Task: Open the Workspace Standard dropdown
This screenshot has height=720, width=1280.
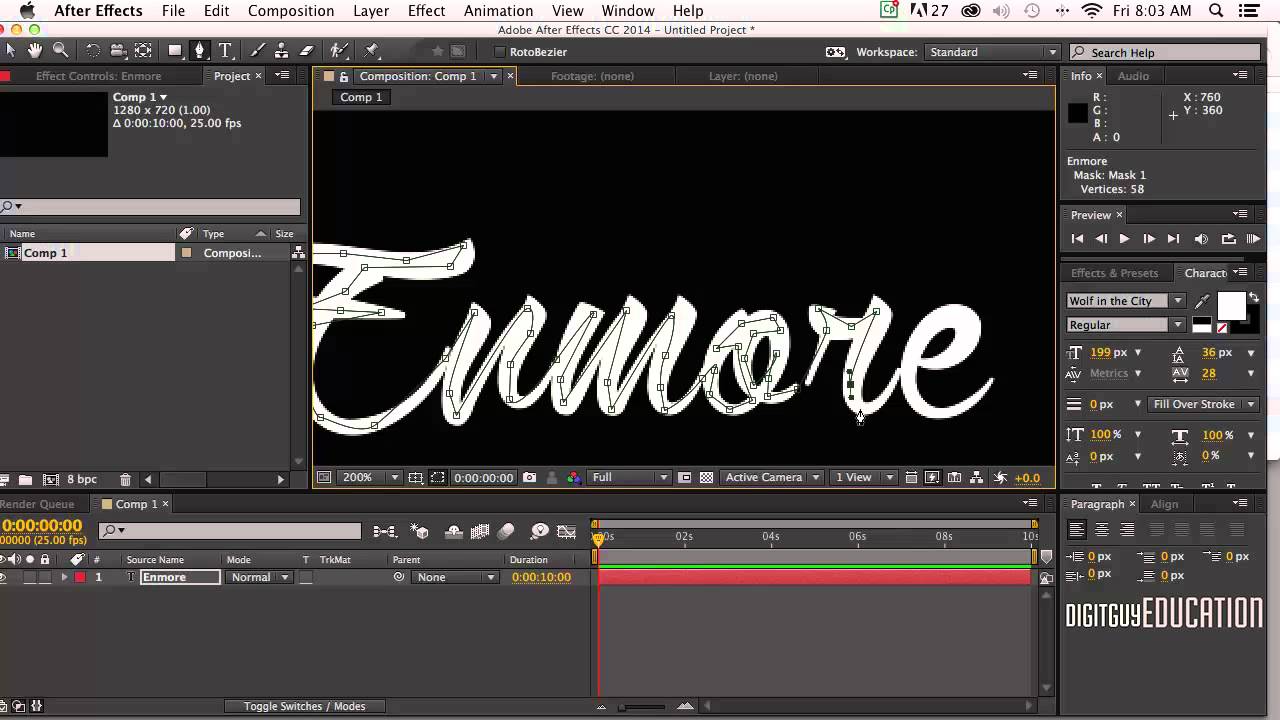Action: (x=993, y=52)
